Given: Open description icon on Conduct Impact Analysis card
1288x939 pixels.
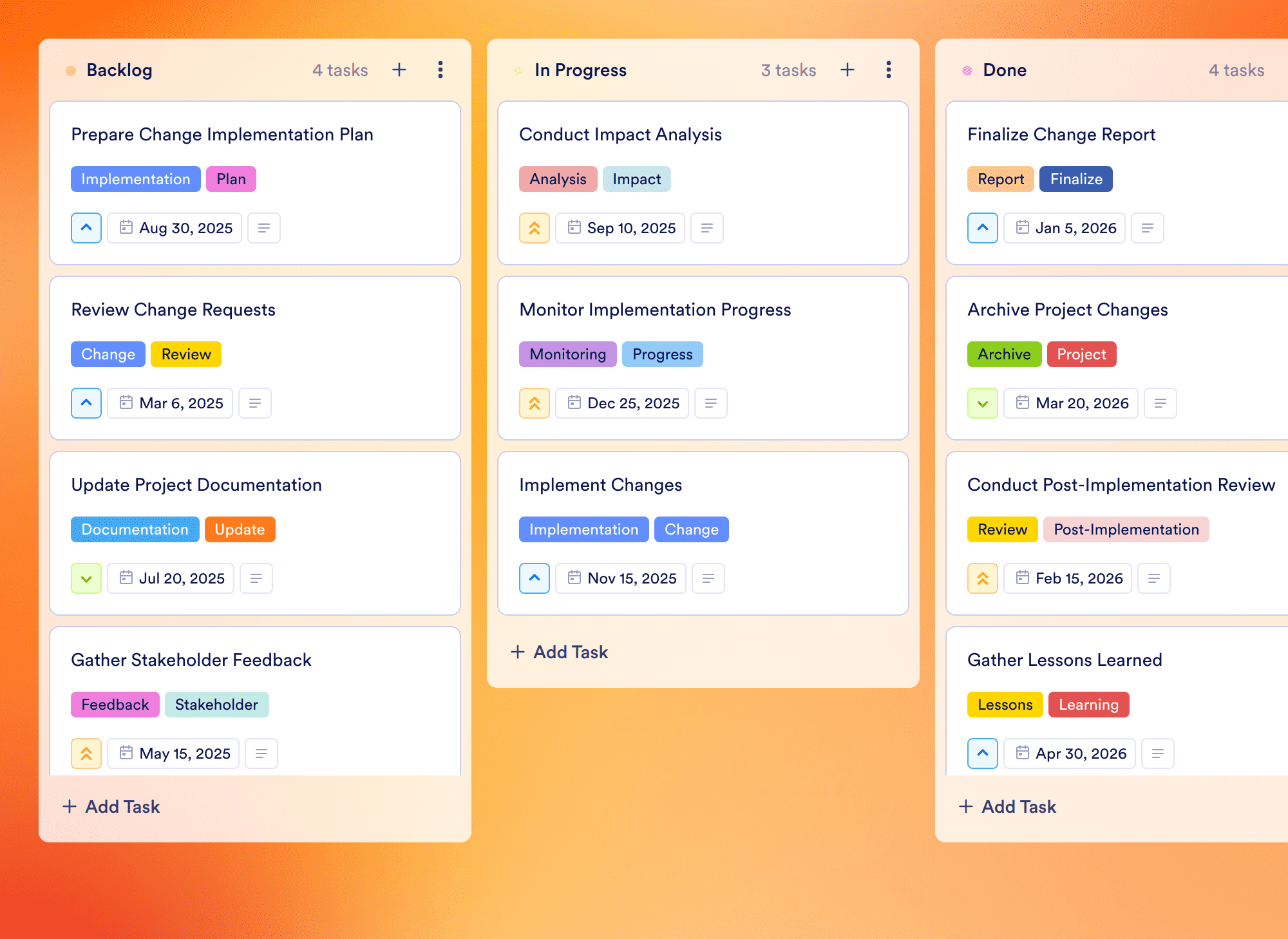Looking at the screenshot, I should (706, 228).
